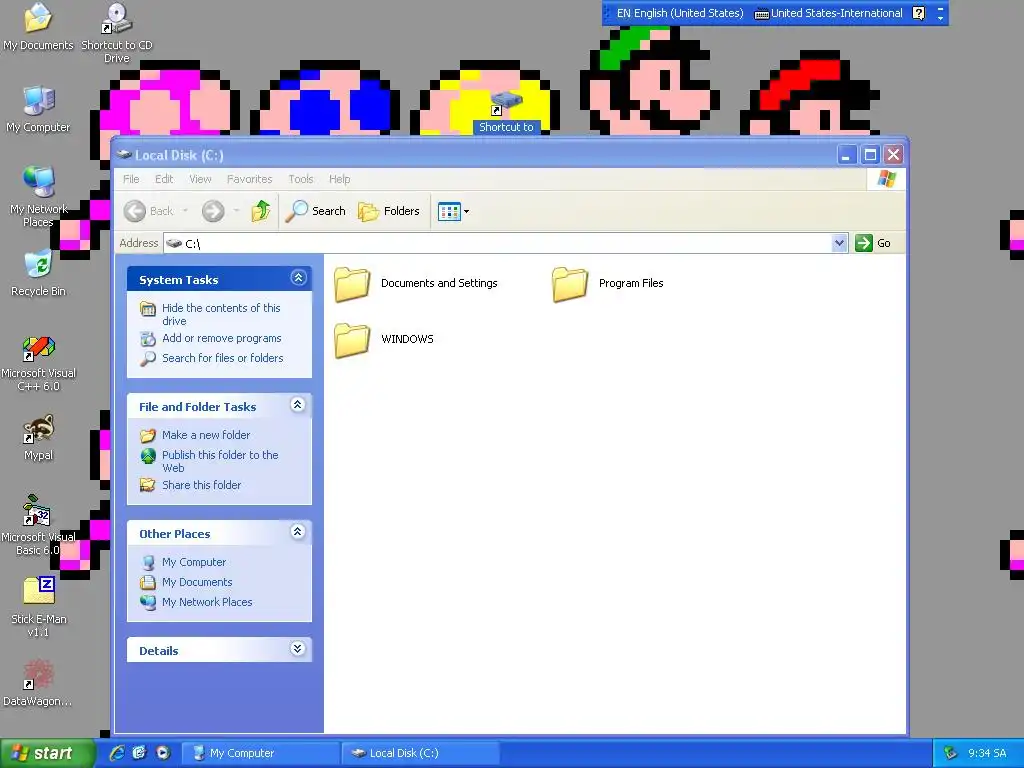Launch Internet Explorer from Quick Launch

[x=117, y=753]
